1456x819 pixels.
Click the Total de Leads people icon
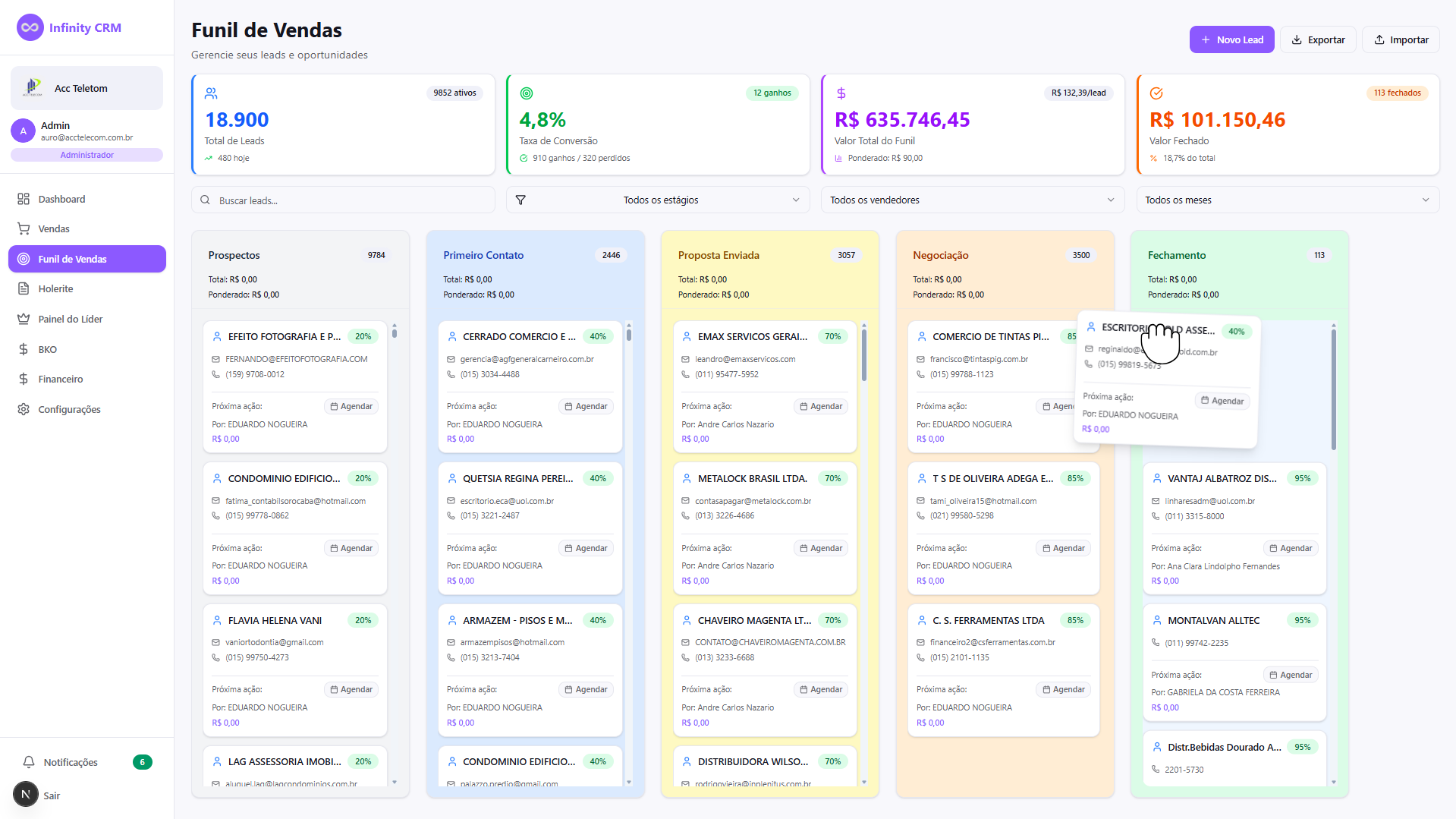pos(211,93)
